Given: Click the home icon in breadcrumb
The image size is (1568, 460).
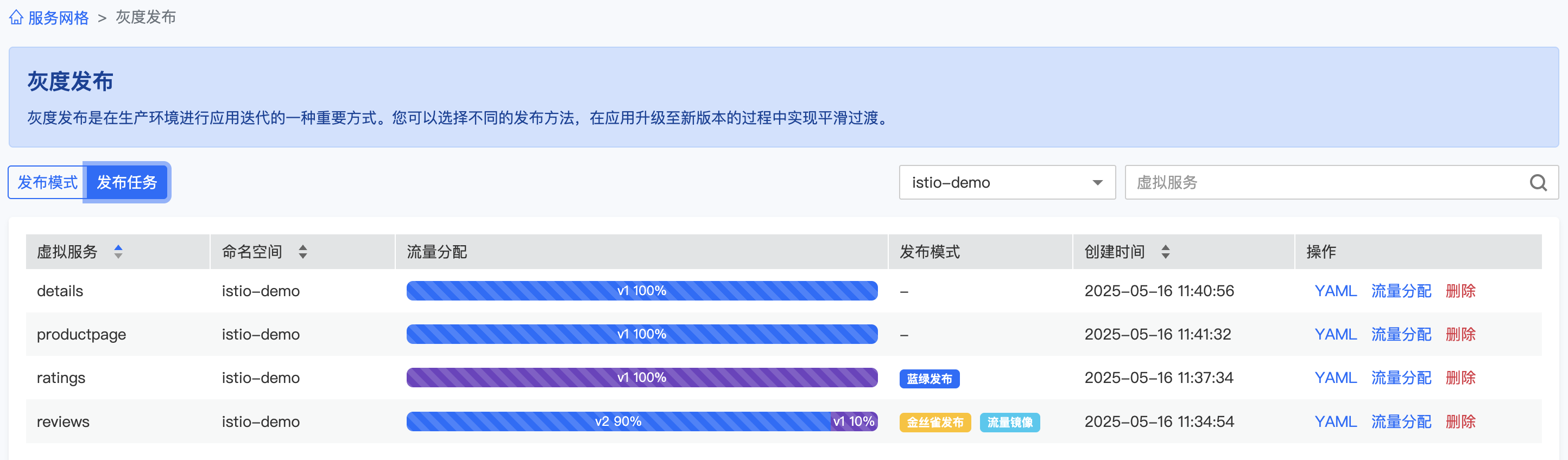Looking at the screenshot, I should [x=16, y=18].
